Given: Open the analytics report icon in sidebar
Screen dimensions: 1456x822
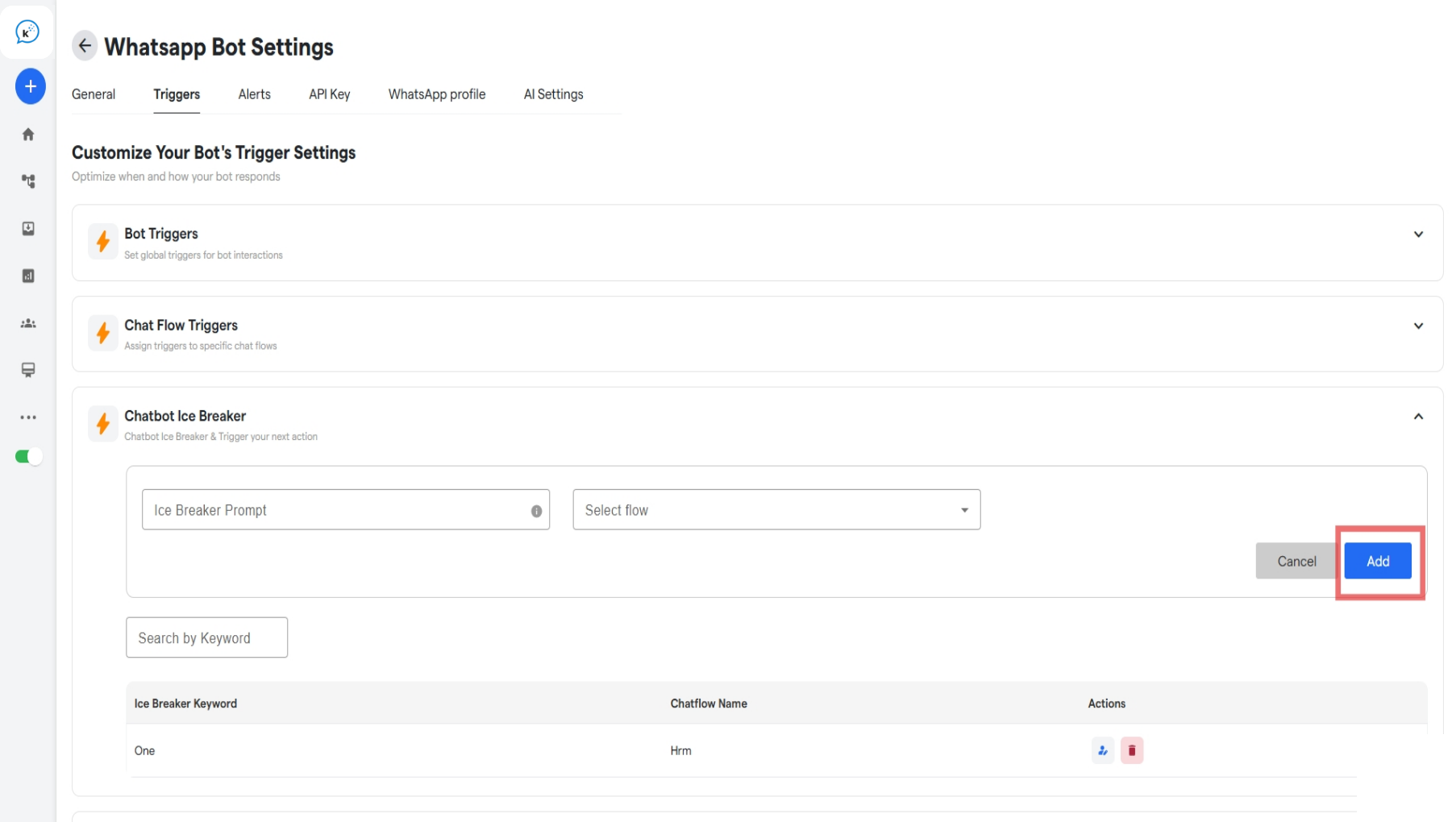Looking at the screenshot, I should (28, 276).
